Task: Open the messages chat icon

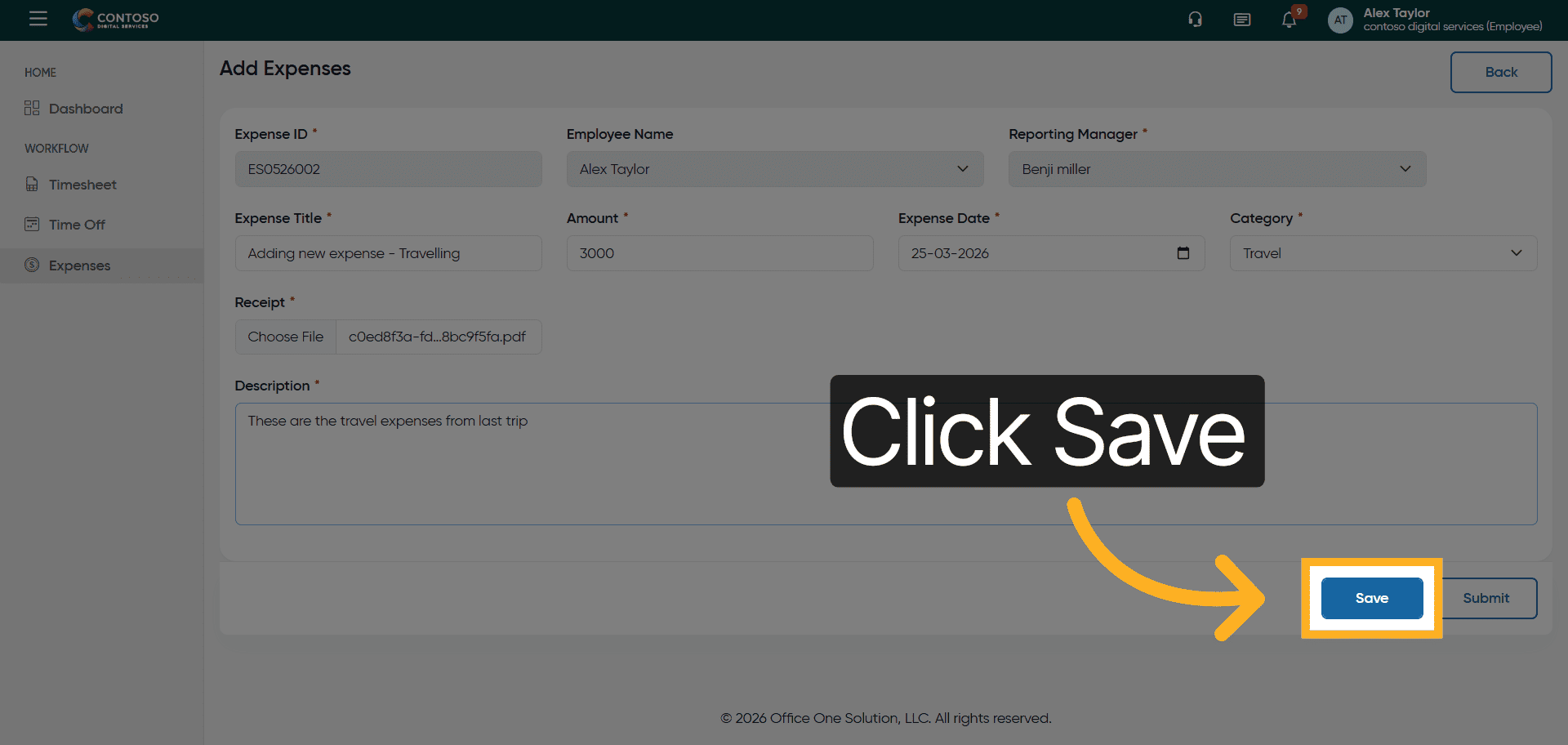Action: (1241, 20)
